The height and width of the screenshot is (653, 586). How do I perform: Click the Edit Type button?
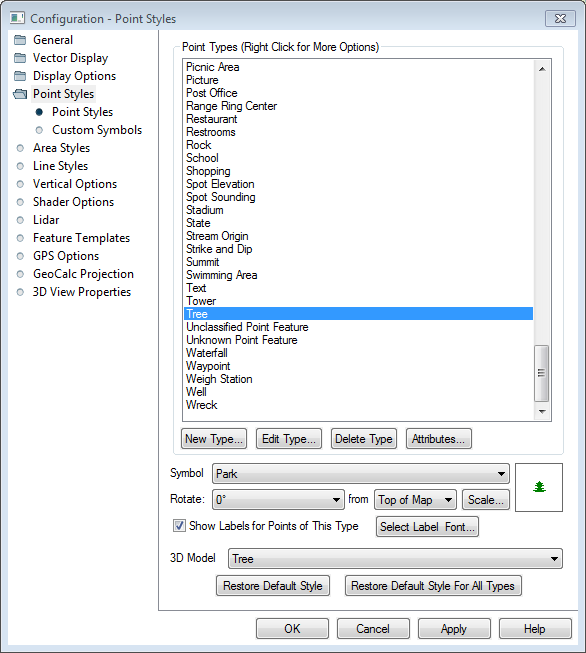[x=289, y=439]
